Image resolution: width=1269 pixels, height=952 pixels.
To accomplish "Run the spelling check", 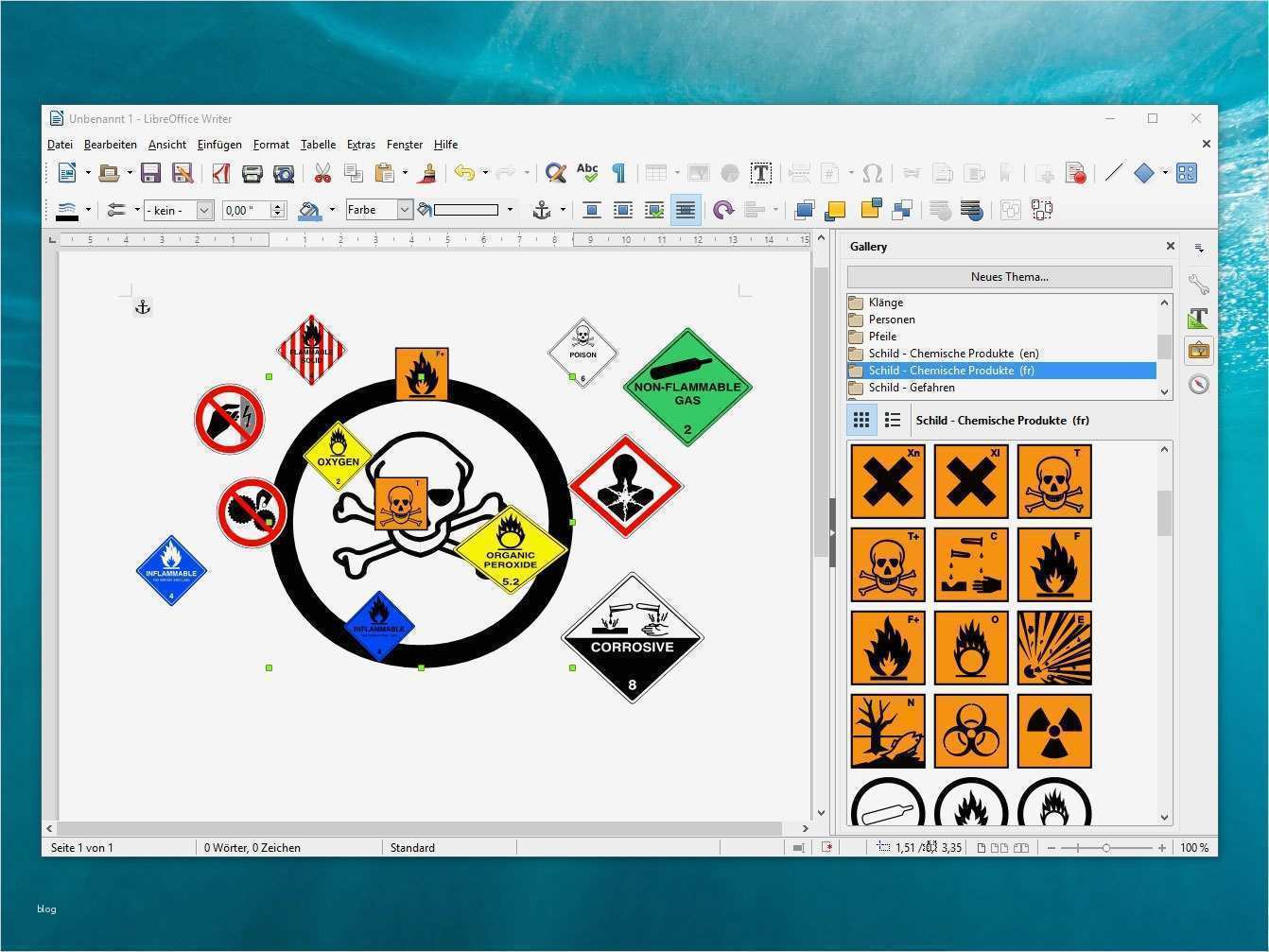I will pyautogui.click(x=586, y=173).
